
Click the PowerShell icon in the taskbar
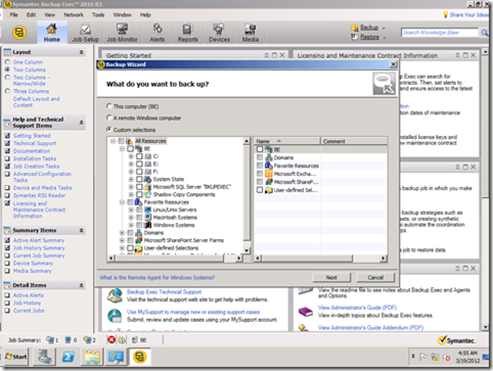point(68,357)
